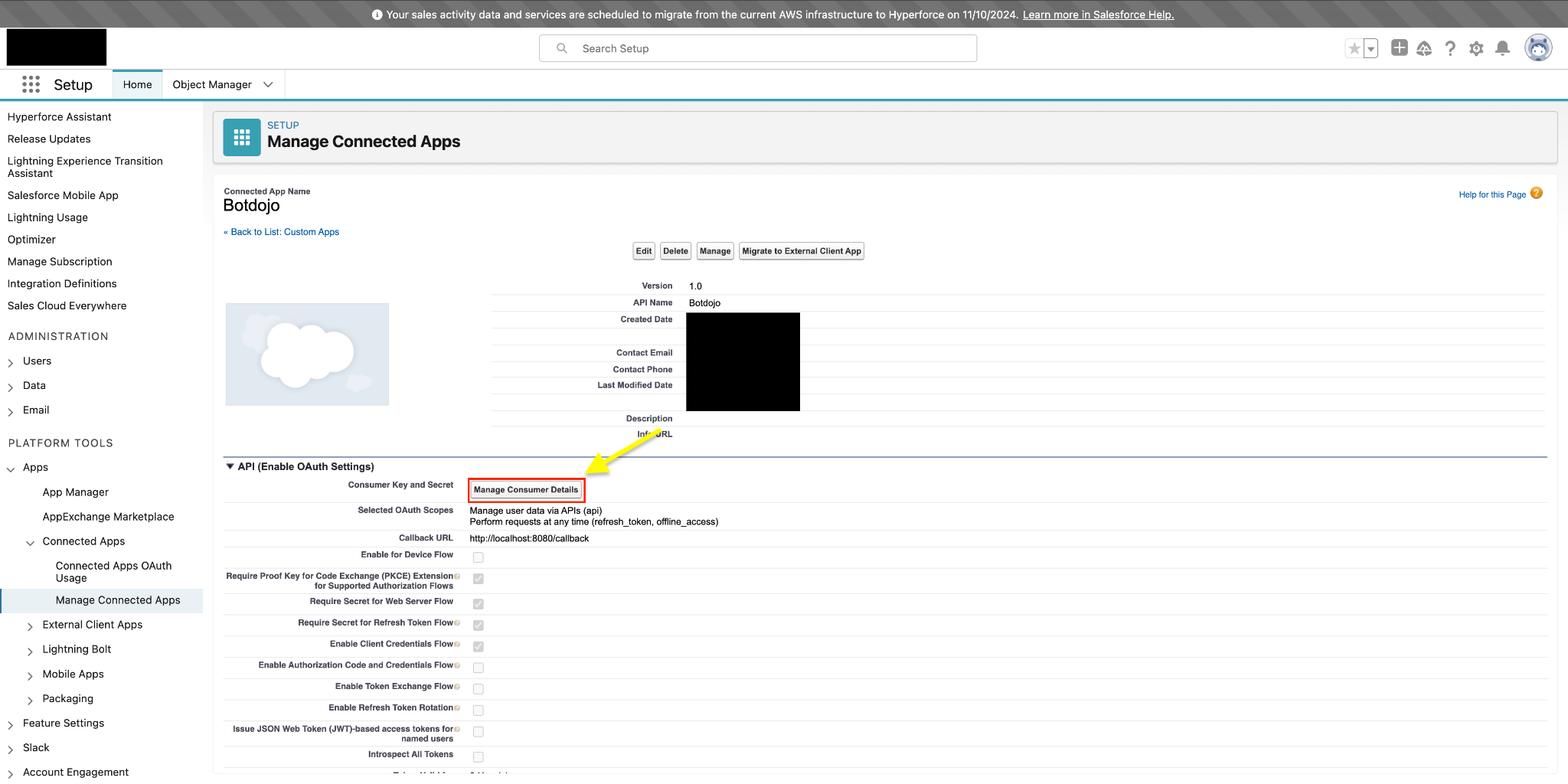Image resolution: width=1568 pixels, height=784 pixels.
Task: Open Sales Cloud Everywhere in sidebar
Action: (x=67, y=306)
